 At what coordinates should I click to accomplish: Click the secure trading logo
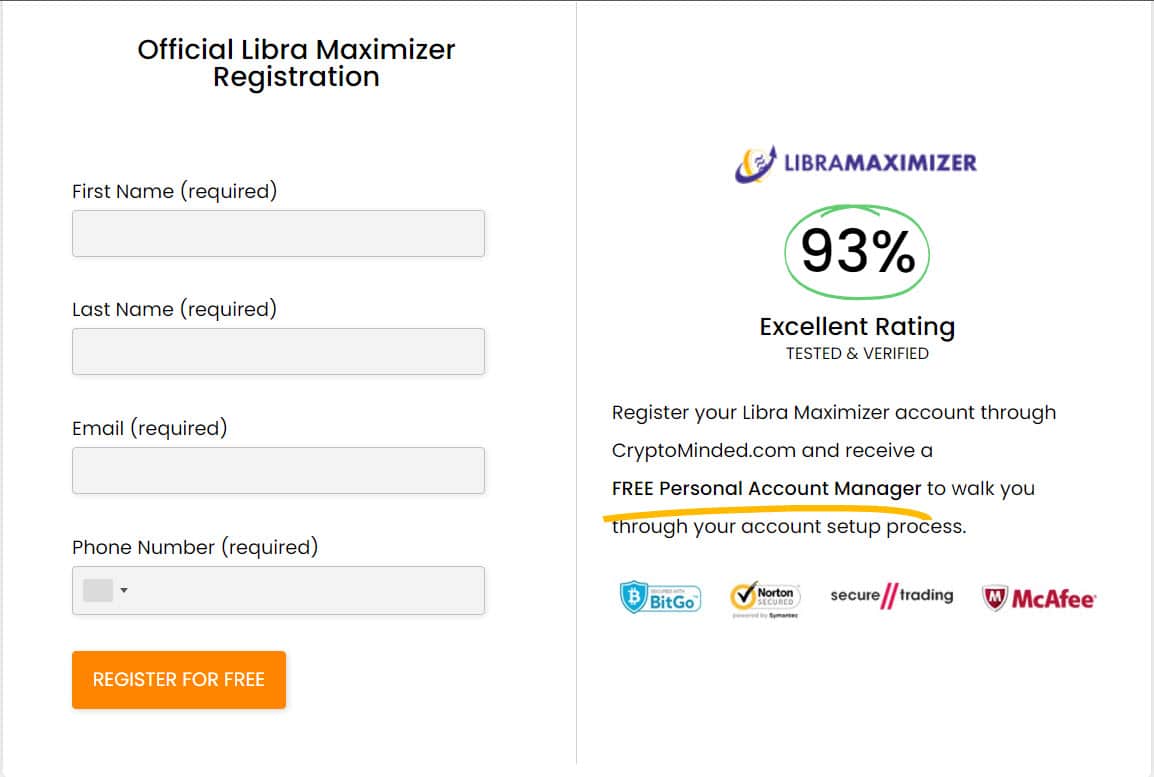pos(891,595)
